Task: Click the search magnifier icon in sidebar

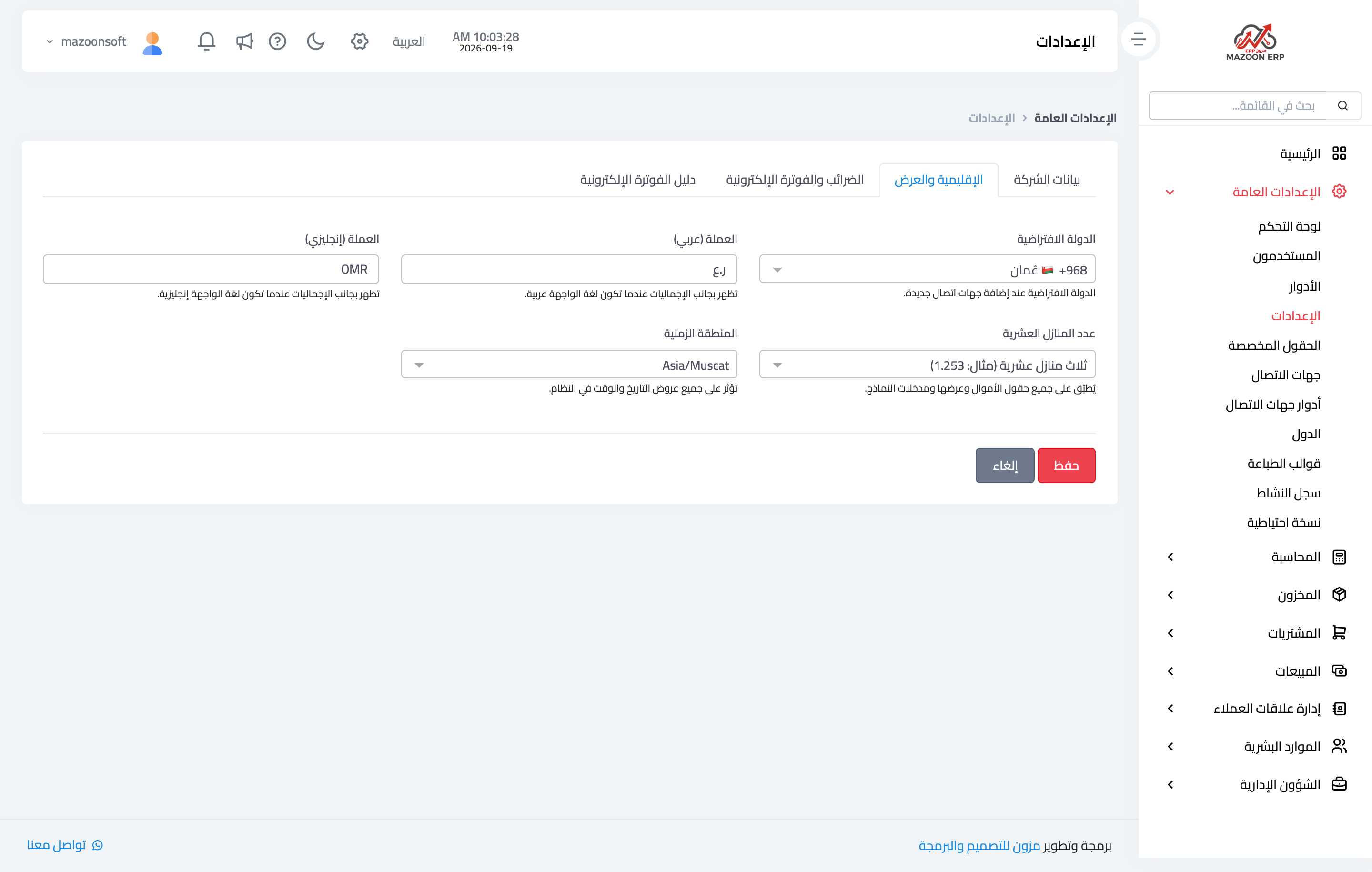Action: tap(1343, 105)
